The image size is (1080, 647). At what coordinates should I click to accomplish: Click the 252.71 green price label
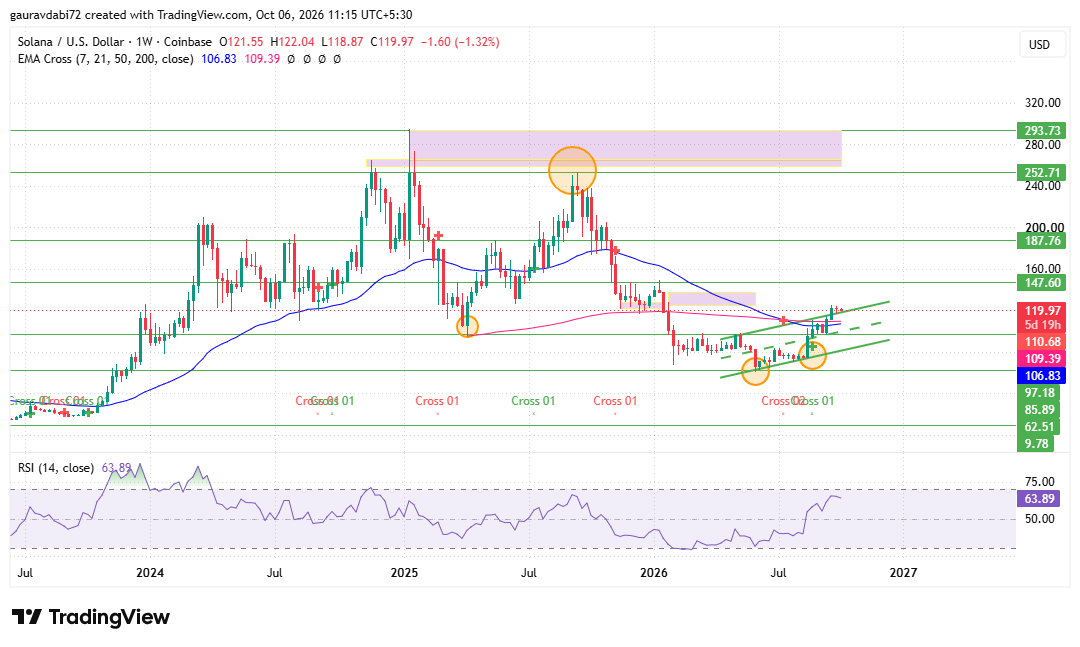[x=1041, y=172]
